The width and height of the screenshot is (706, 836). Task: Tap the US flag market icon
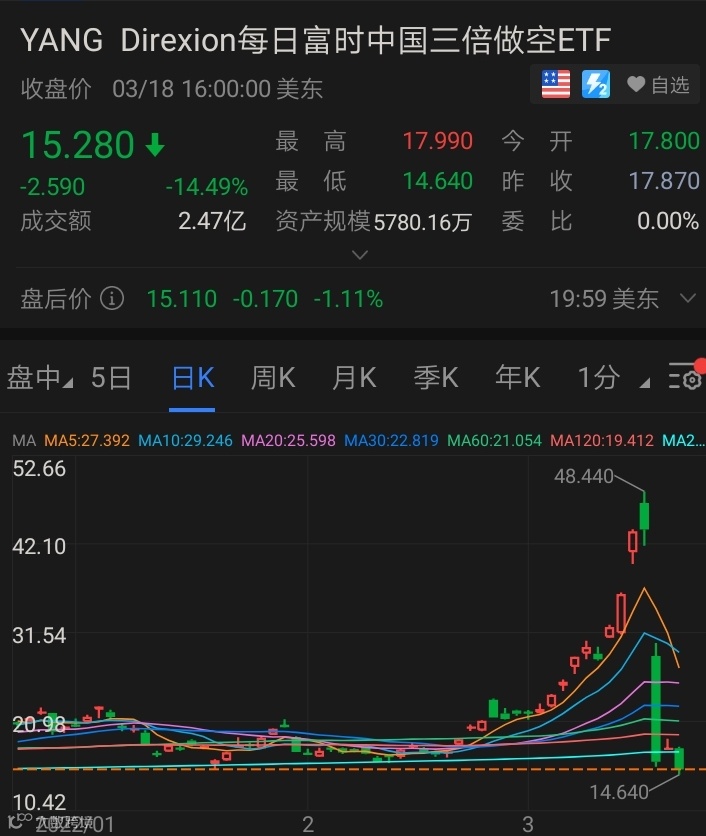click(x=556, y=84)
